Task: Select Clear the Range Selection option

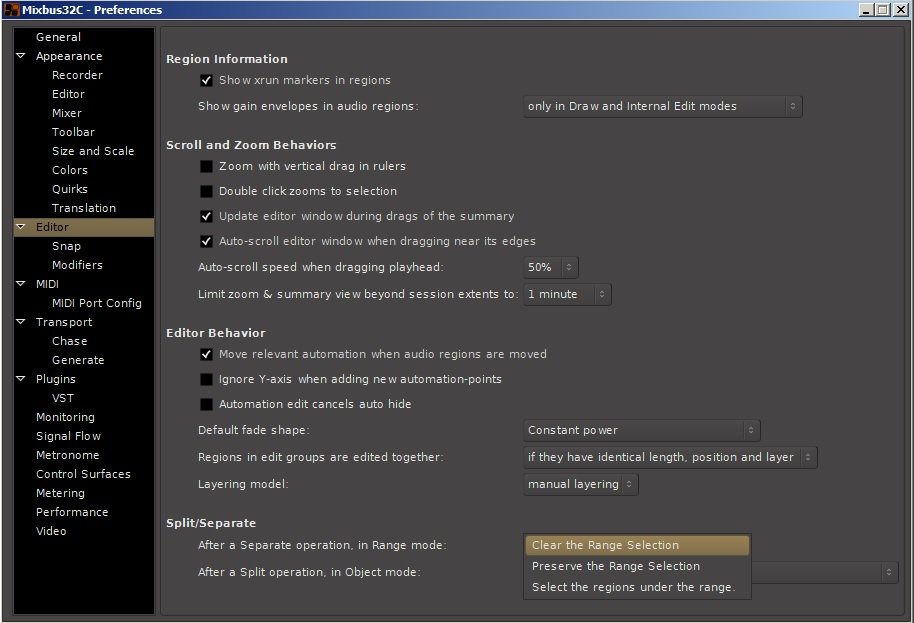Action: (637, 545)
